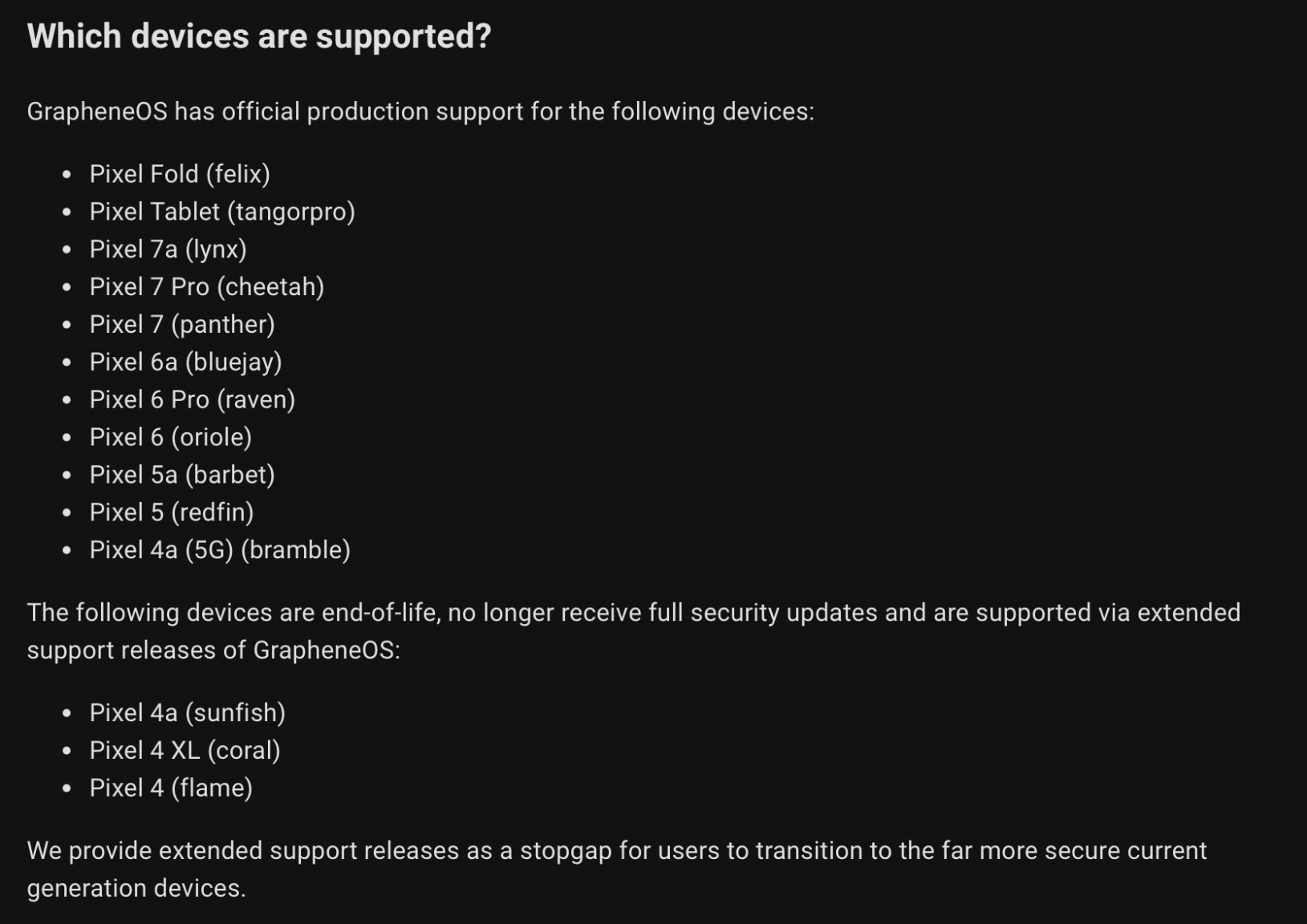Click the Pixel 6a (bluejay) entry
Viewport: 1307px width, 924px height.
tap(185, 363)
